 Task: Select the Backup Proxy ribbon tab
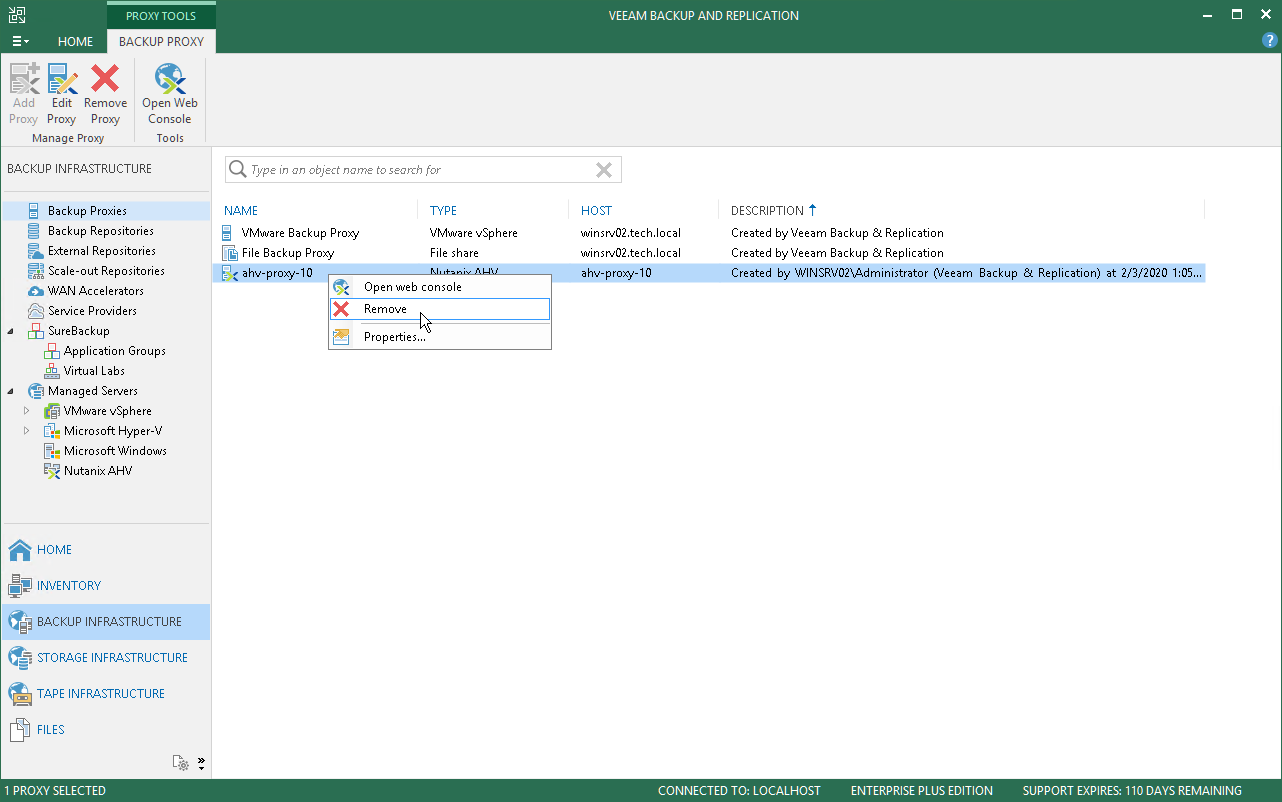pyautogui.click(x=161, y=42)
